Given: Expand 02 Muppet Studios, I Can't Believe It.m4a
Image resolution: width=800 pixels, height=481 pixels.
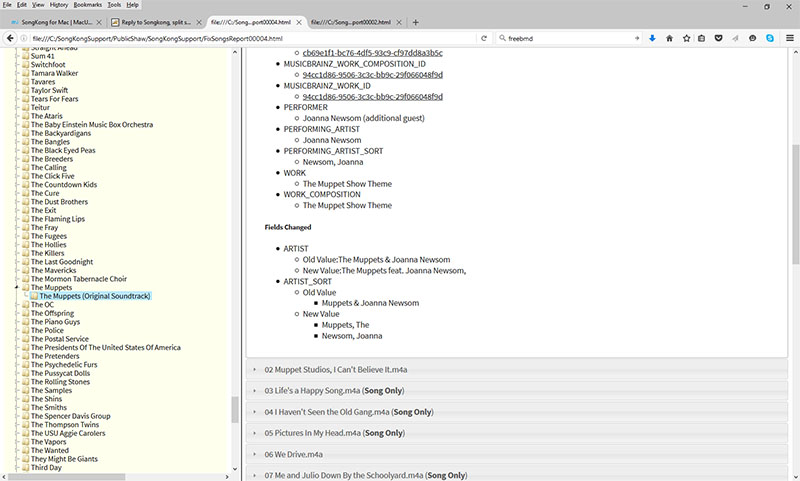Looking at the screenshot, I should coord(517,369).
